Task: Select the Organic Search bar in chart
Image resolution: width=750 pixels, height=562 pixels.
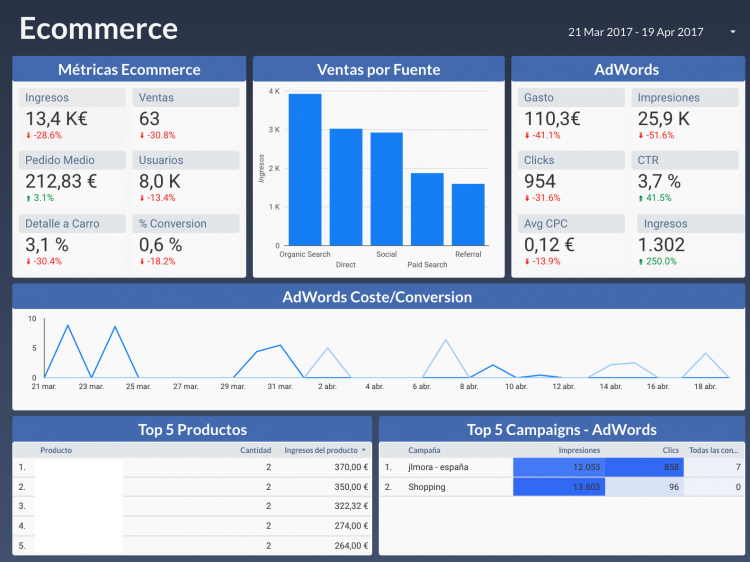Action: coord(305,170)
